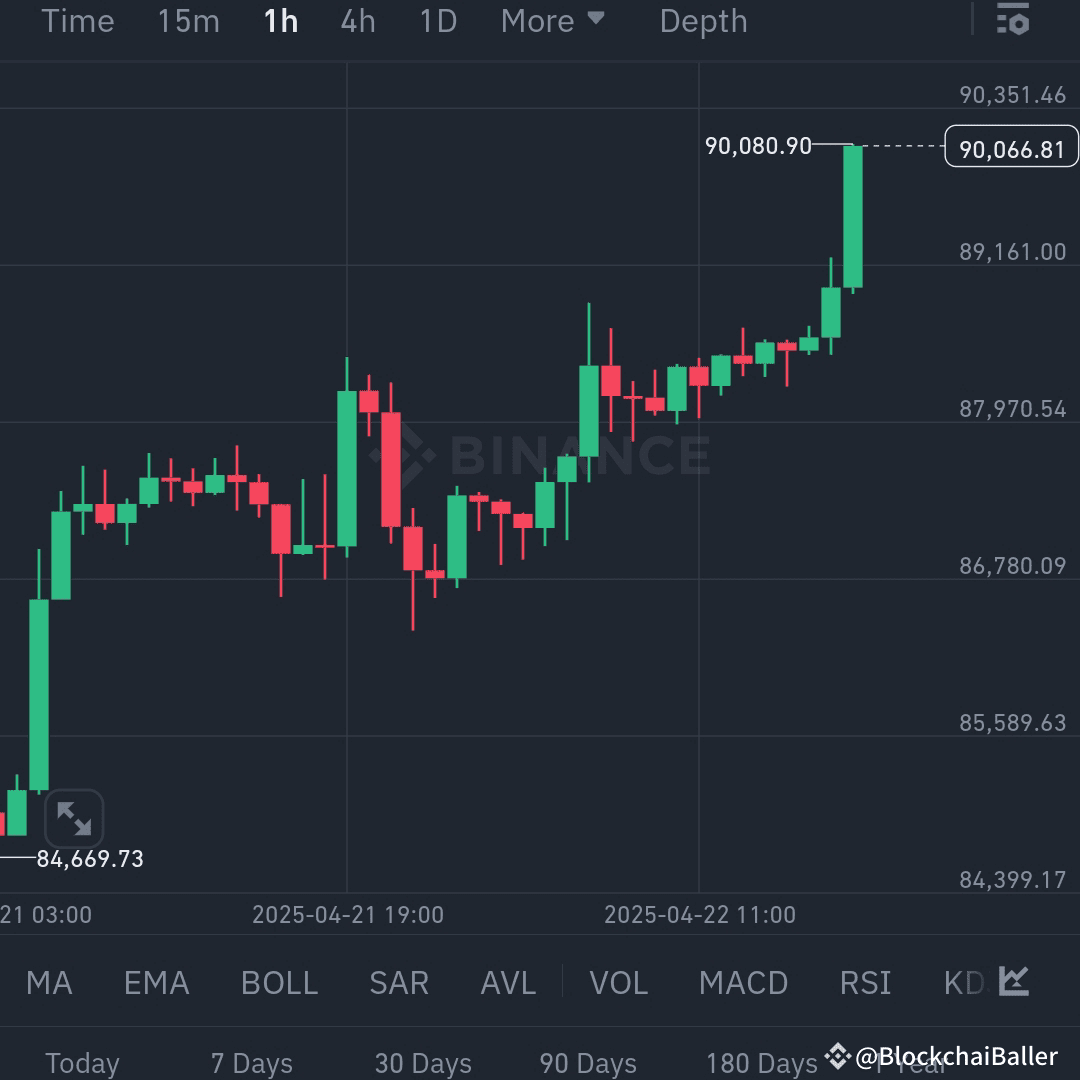Enable the RSI indicator
The width and height of the screenshot is (1080, 1080).
pos(864,983)
